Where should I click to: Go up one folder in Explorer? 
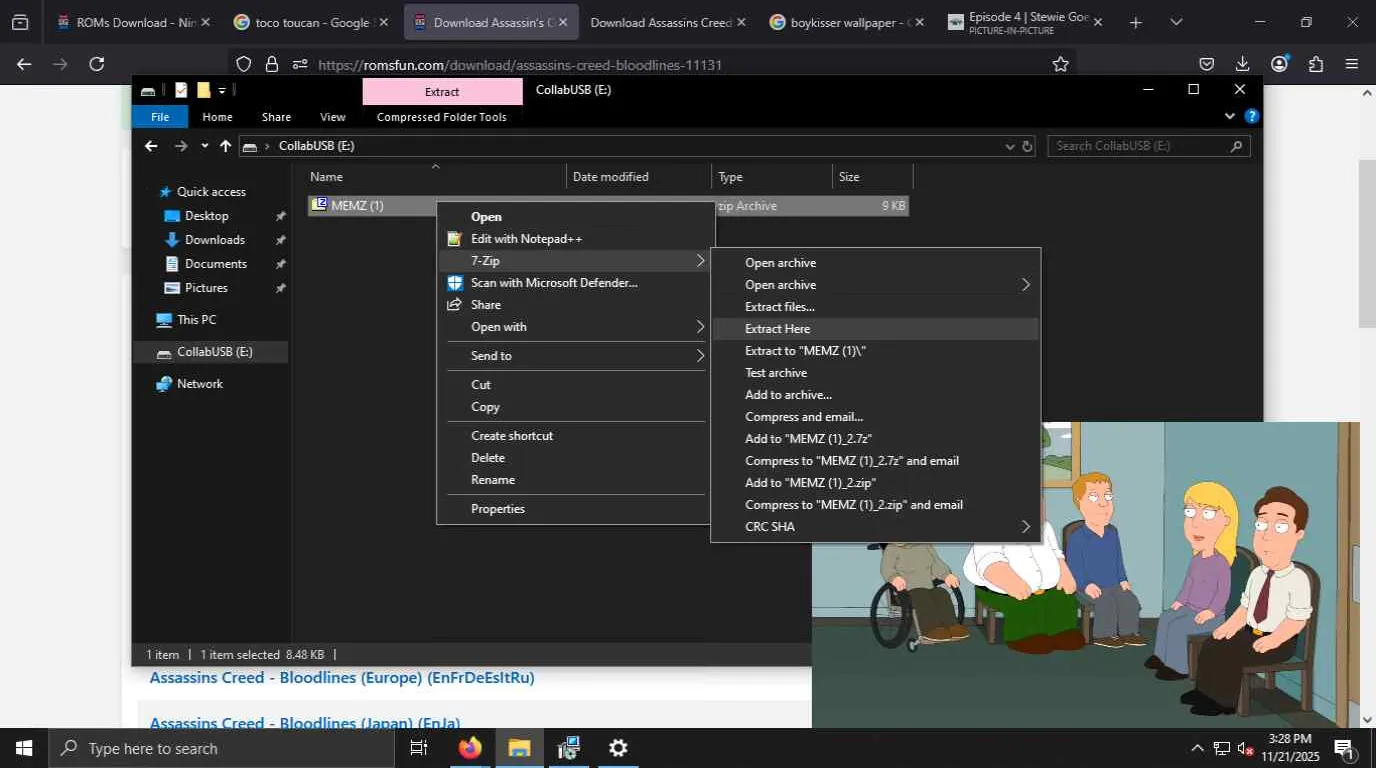click(x=226, y=146)
